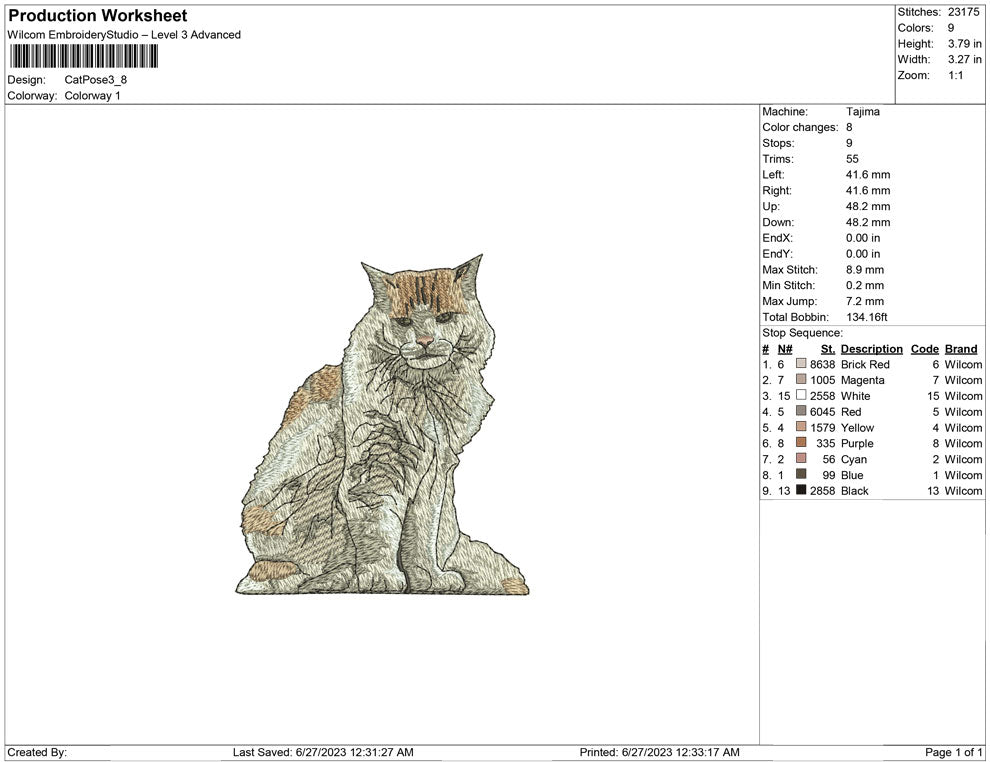
Task: Click the stitch count '1579' in Yellow row
Action: 822,427
